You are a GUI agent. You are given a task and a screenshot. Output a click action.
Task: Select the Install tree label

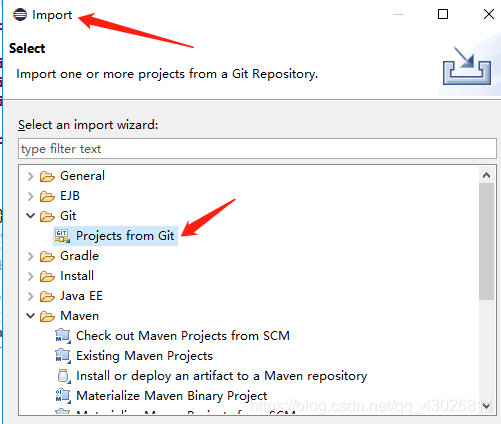click(77, 276)
